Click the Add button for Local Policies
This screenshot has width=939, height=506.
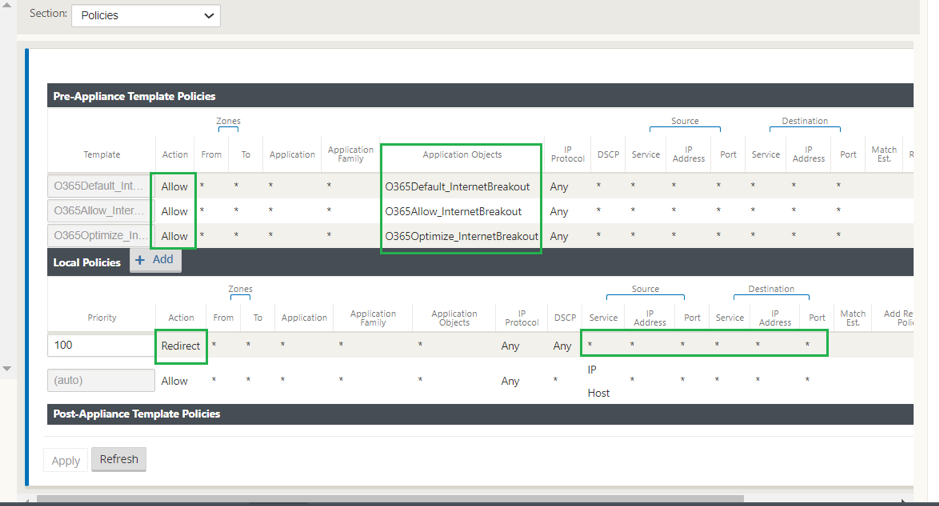[x=155, y=260]
